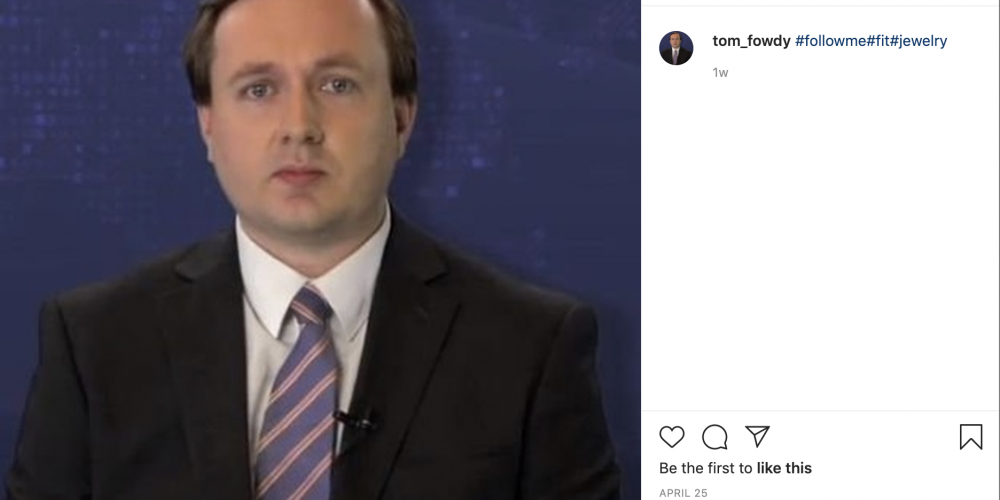This screenshot has width=1000, height=500.
Task: Open the #jewelry hashtag
Action: (918, 41)
